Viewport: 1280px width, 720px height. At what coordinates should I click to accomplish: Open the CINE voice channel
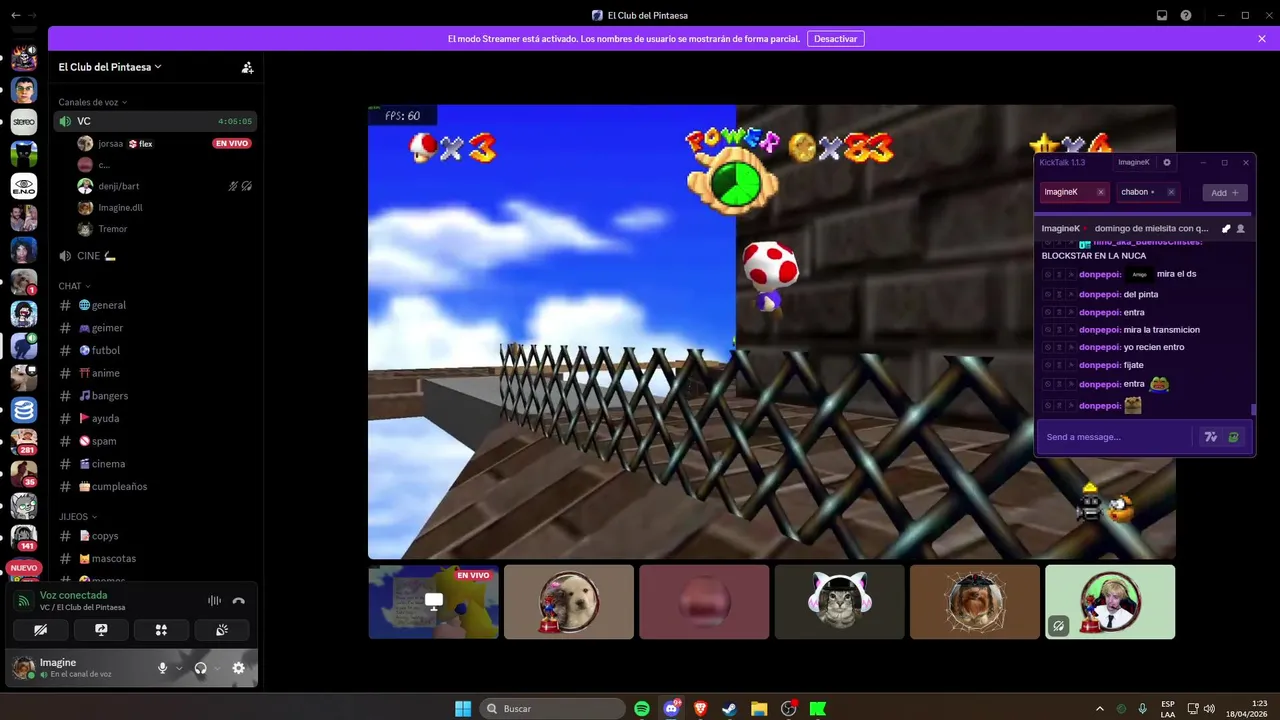click(x=155, y=256)
